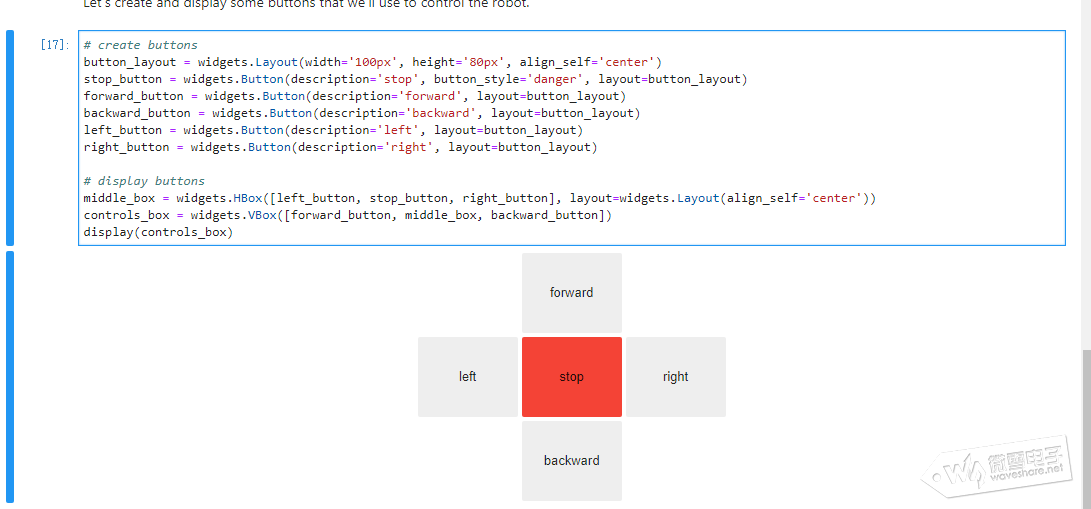
Task: Click into the button_layout code line
Action: 372,62
